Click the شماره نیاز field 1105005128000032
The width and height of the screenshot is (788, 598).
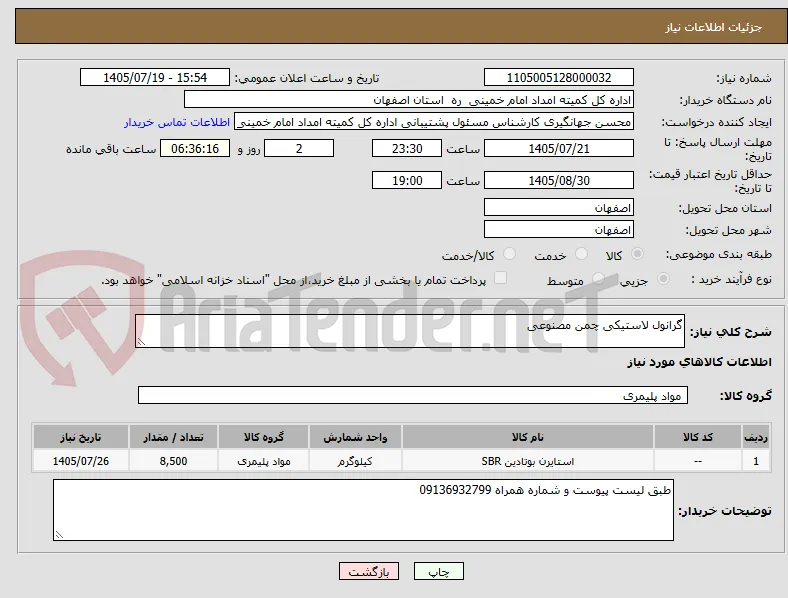(558, 77)
